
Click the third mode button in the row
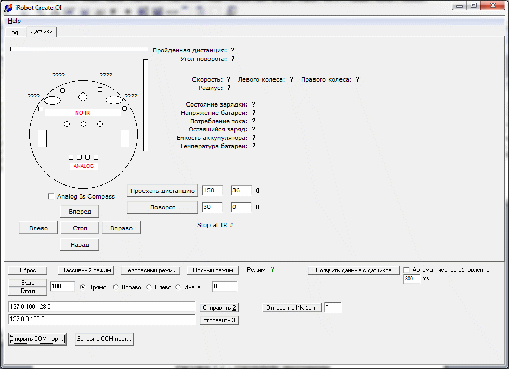click(150, 270)
